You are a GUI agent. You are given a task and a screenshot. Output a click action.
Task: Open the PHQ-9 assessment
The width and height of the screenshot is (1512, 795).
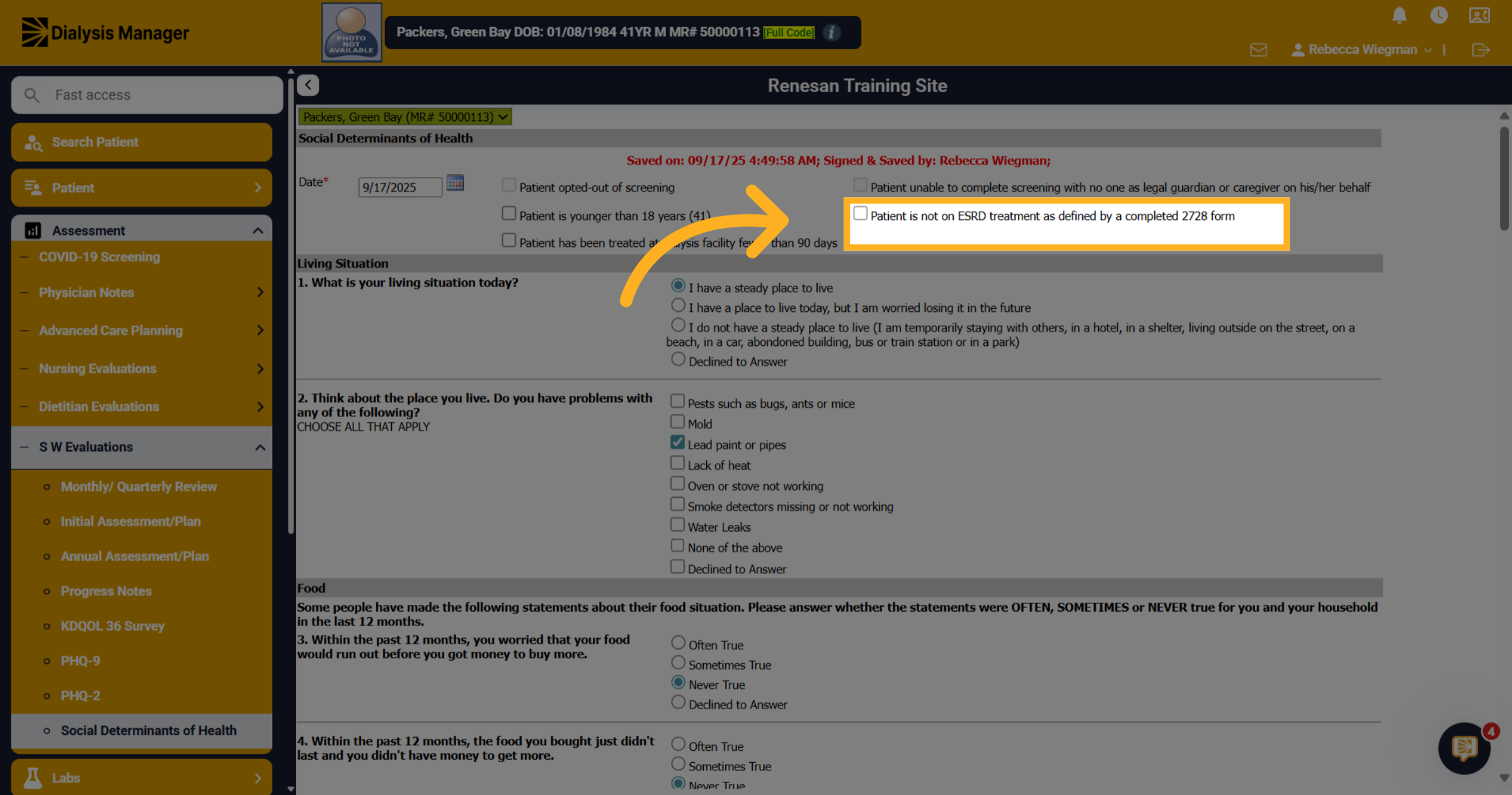point(81,661)
